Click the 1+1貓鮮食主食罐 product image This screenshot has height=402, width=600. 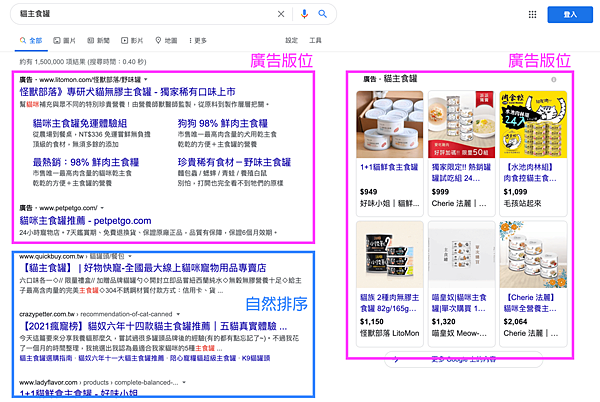pyautogui.click(x=390, y=124)
